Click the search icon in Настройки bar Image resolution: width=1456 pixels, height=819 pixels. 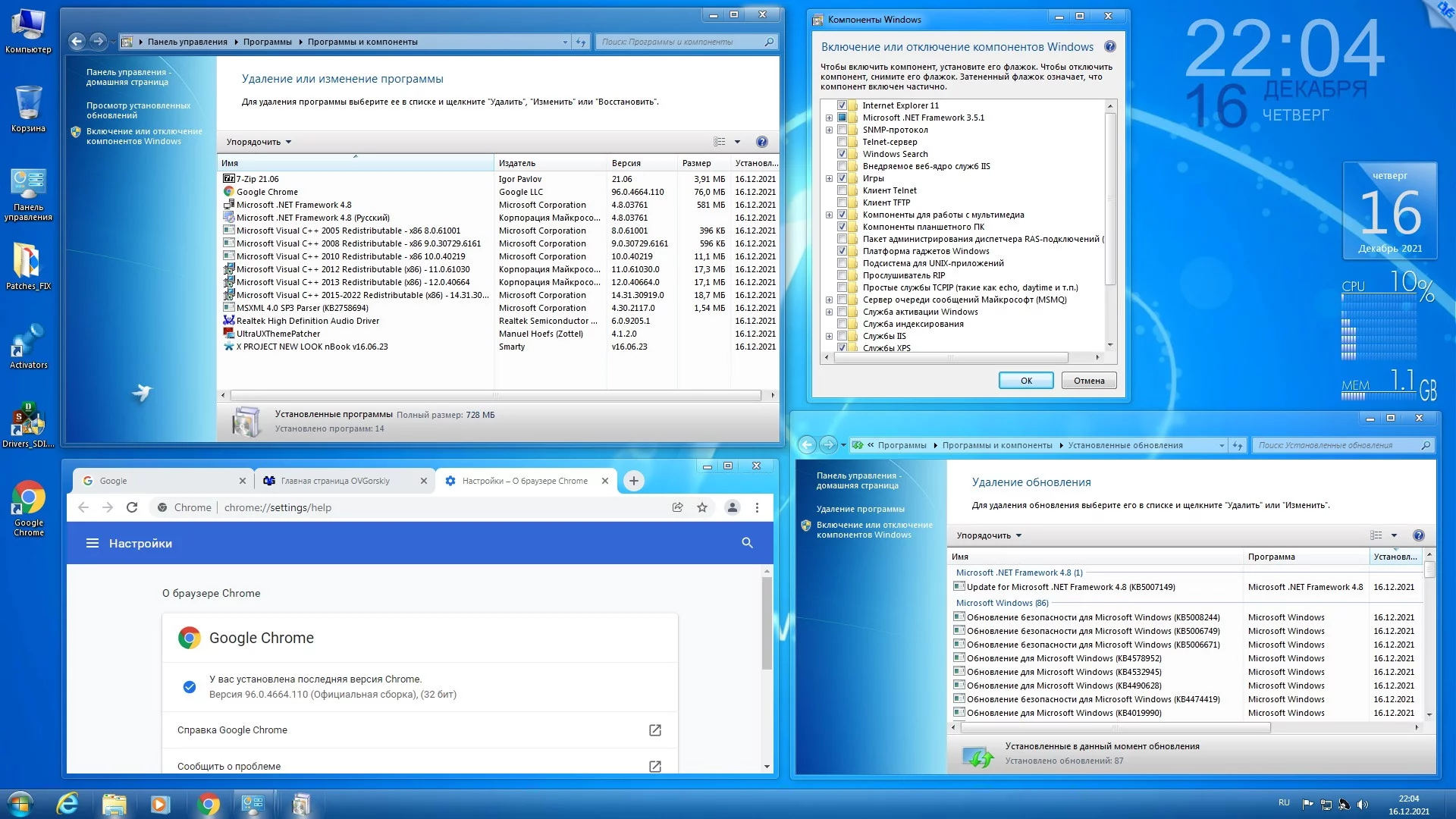pos(747,543)
